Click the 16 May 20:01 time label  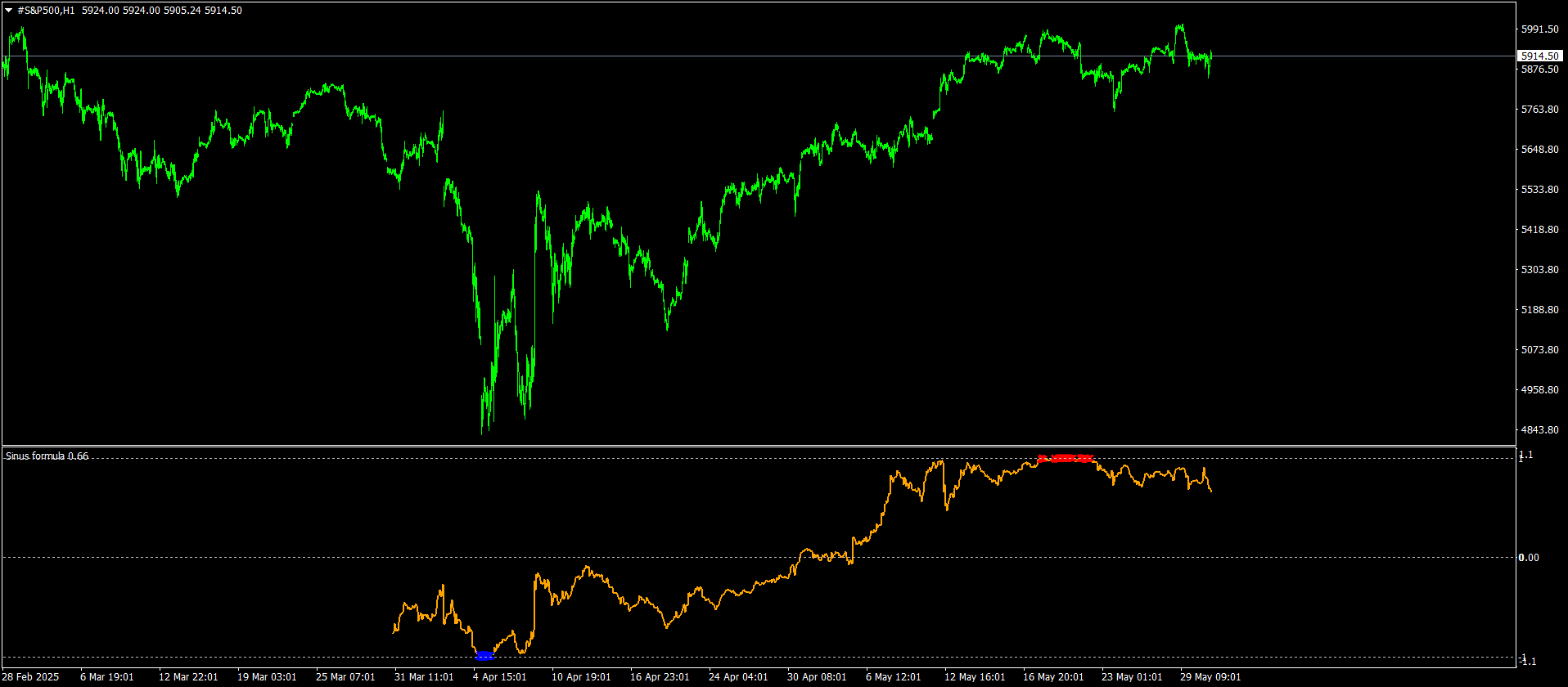(1052, 677)
